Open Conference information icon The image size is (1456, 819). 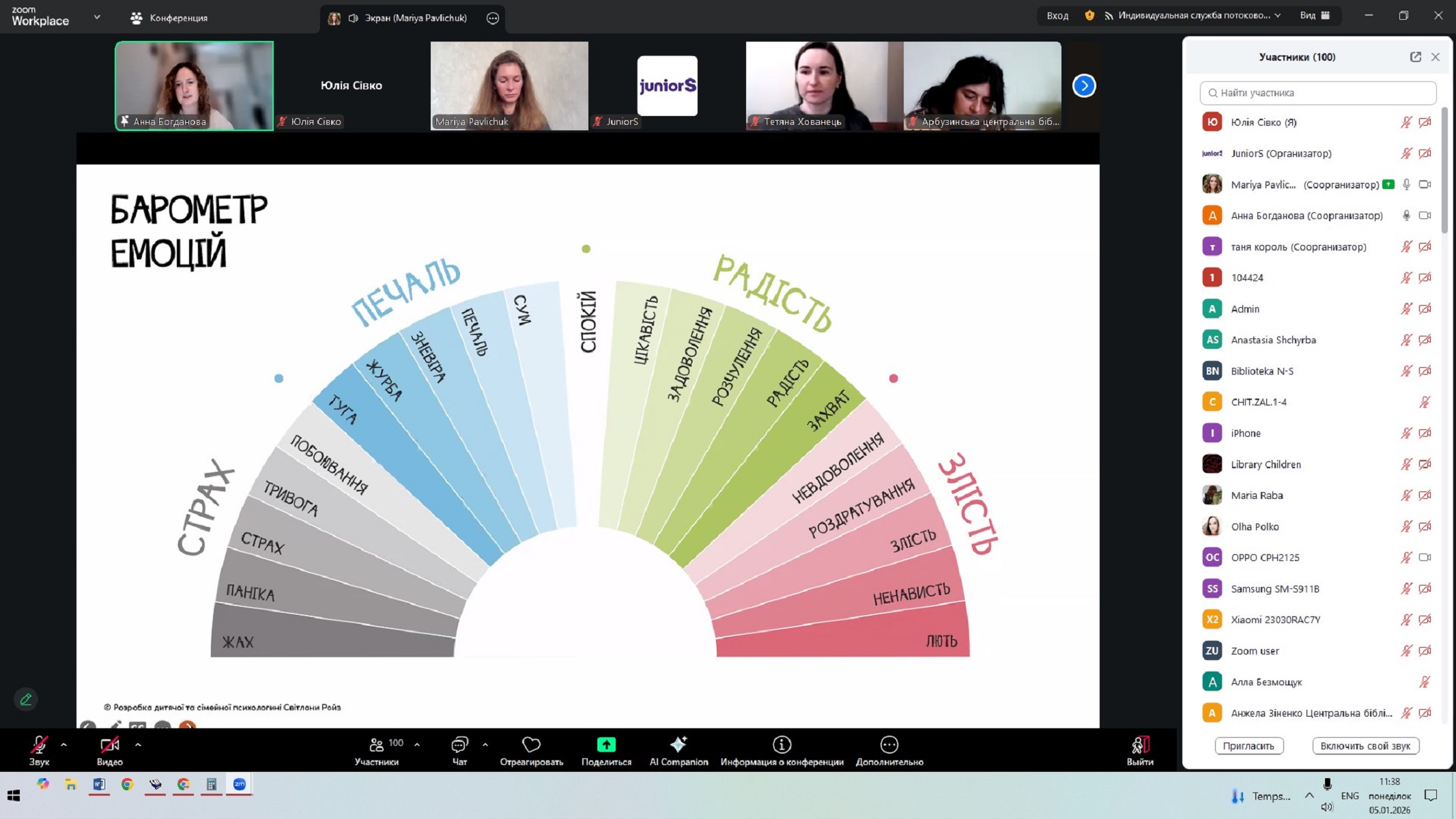pyautogui.click(x=782, y=745)
